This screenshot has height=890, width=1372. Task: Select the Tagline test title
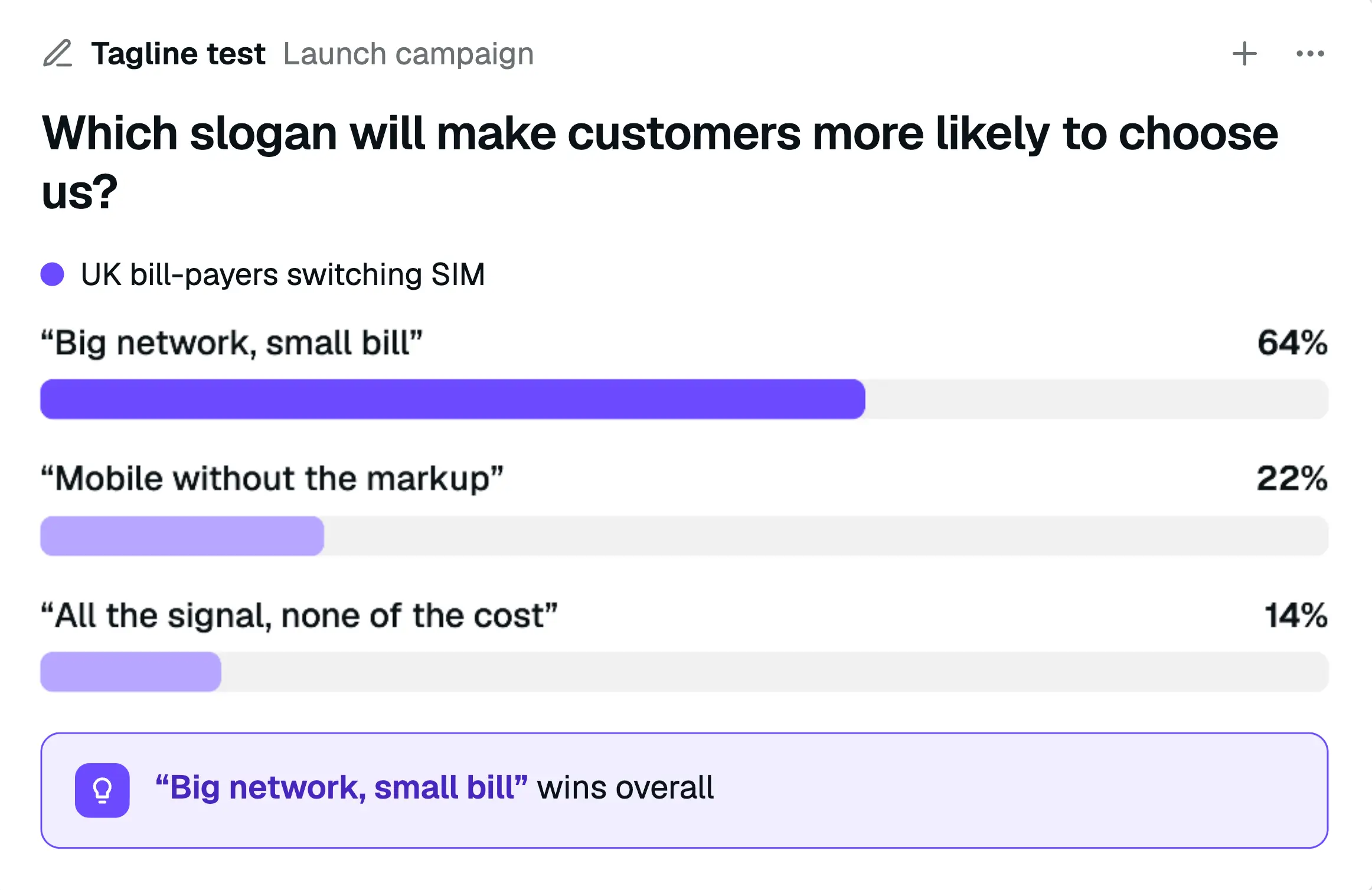(x=178, y=54)
